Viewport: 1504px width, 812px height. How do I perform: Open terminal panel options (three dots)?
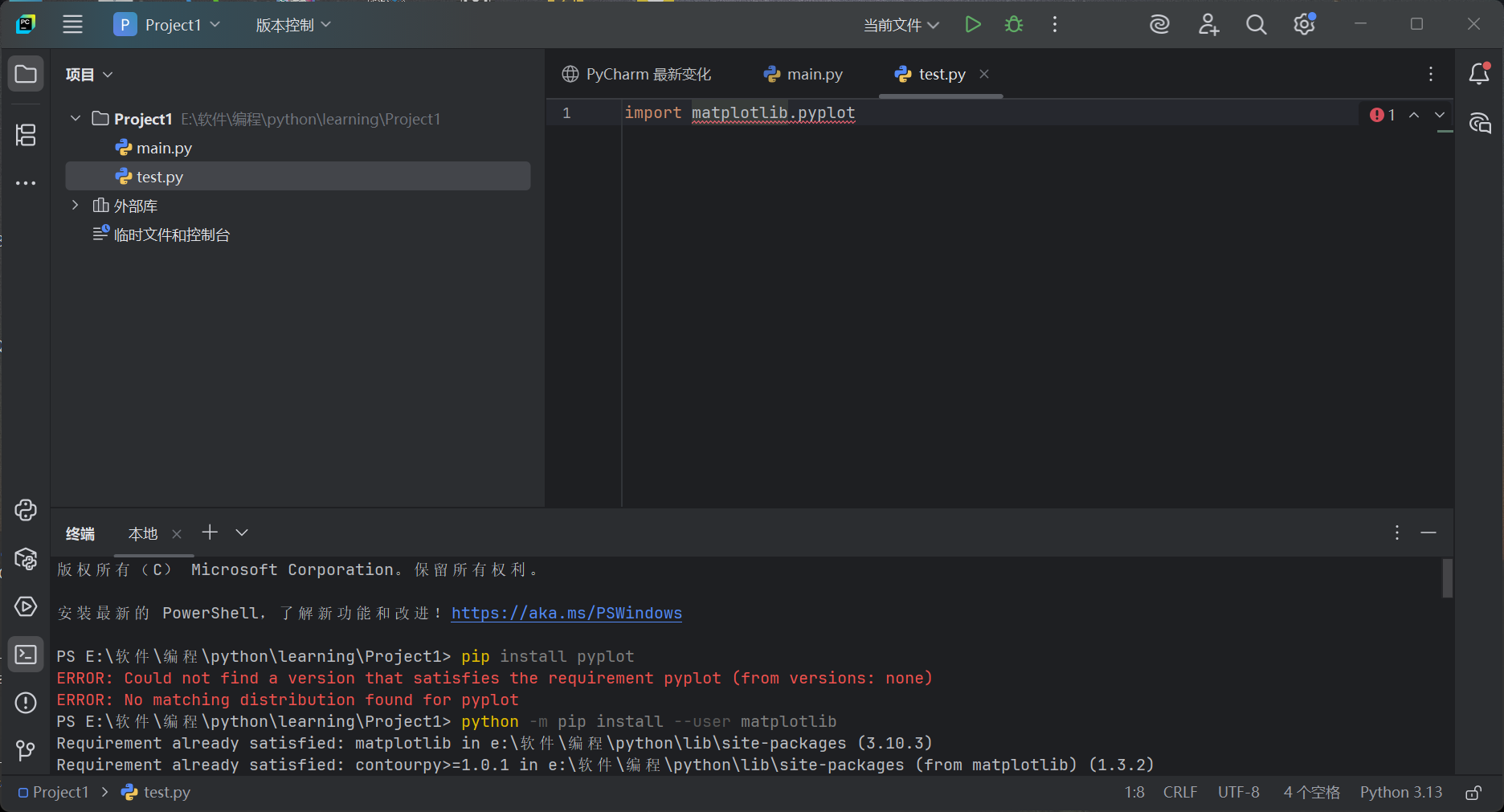[x=1397, y=532]
